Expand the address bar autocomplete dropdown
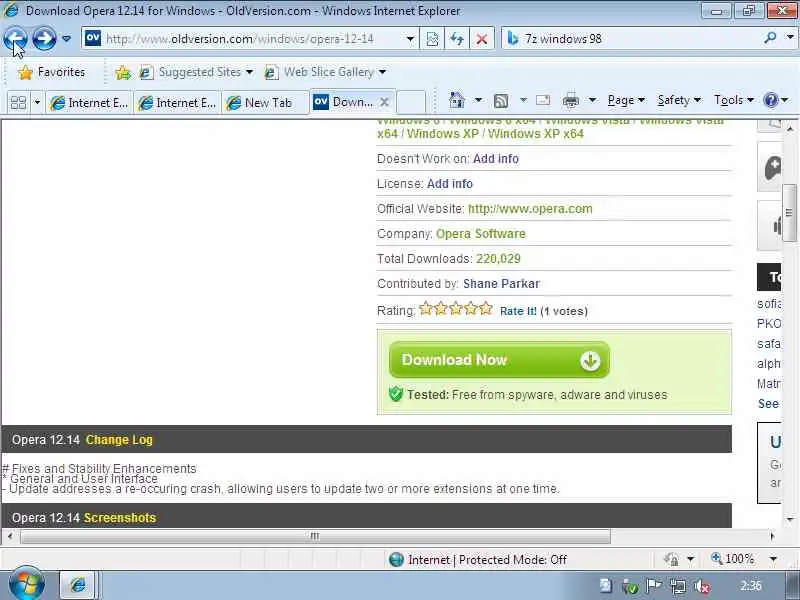This screenshot has height=600, width=800. coord(410,39)
